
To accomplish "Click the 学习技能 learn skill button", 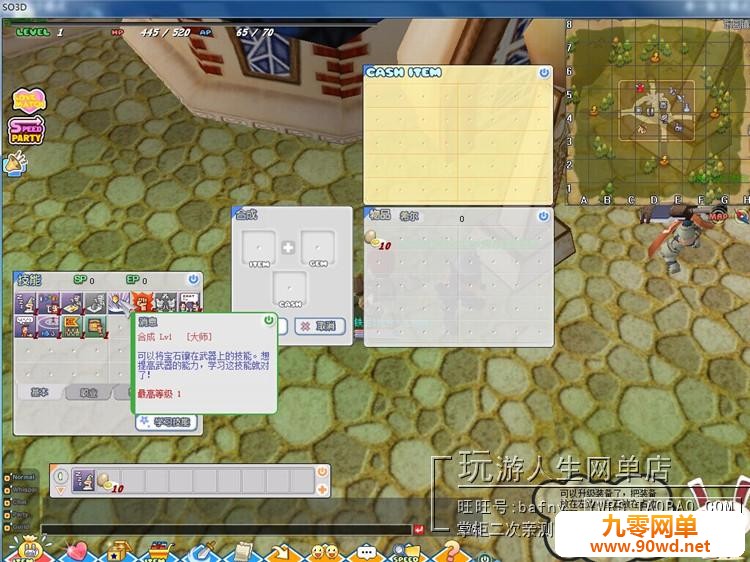I will click(x=166, y=422).
